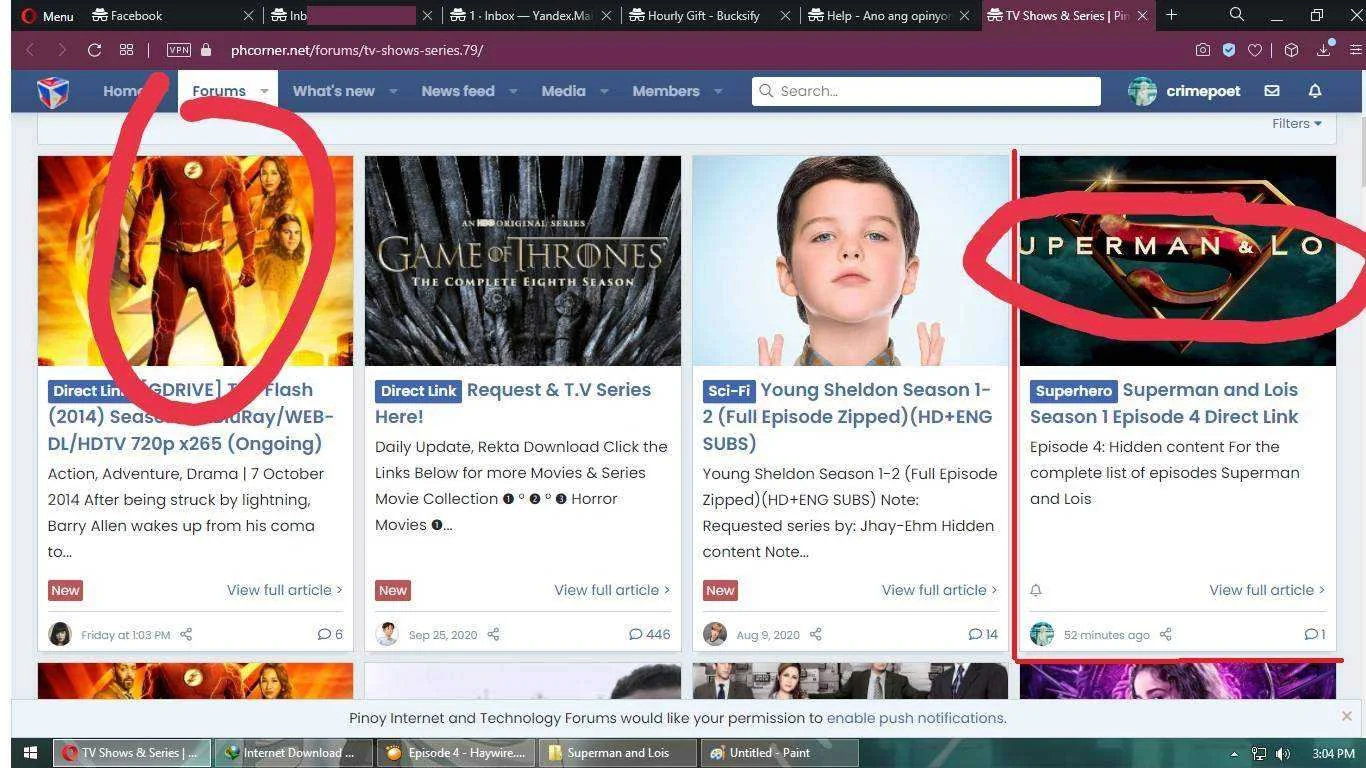This screenshot has height=768, width=1366.
Task: Open the speed dial grid icon
Action: [x=126, y=50]
